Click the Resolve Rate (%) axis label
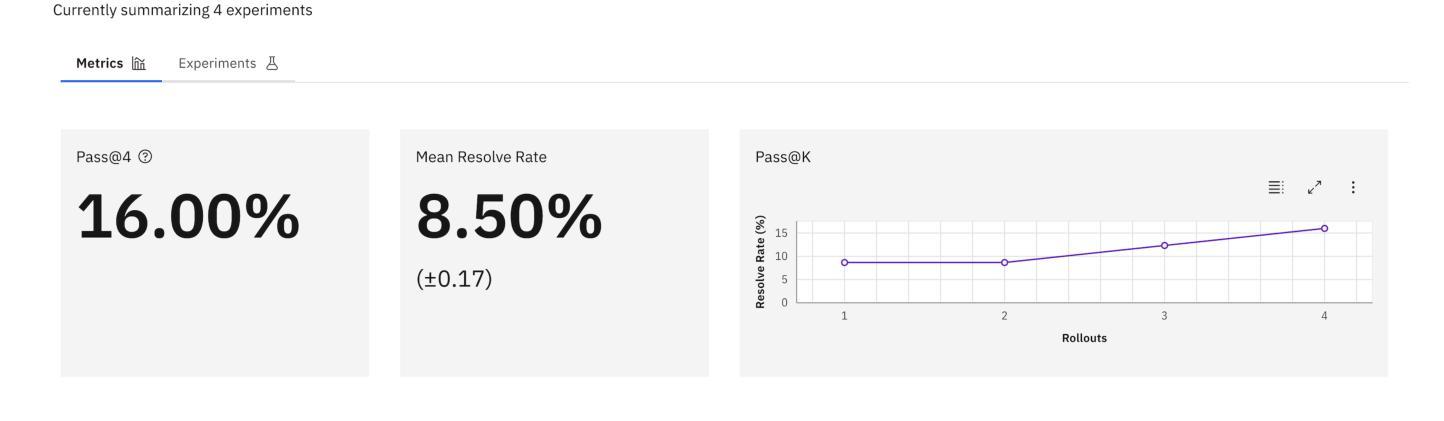Image resolution: width=1444 pixels, height=421 pixels. [x=761, y=262]
